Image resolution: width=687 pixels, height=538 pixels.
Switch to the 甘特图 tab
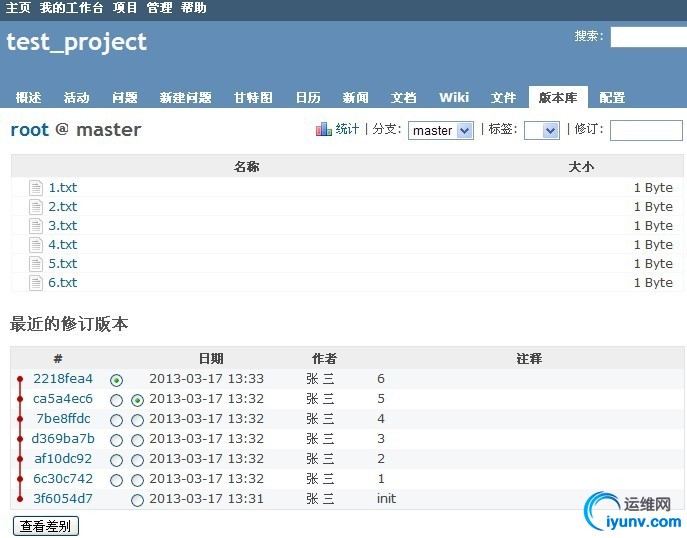(253, 97)
